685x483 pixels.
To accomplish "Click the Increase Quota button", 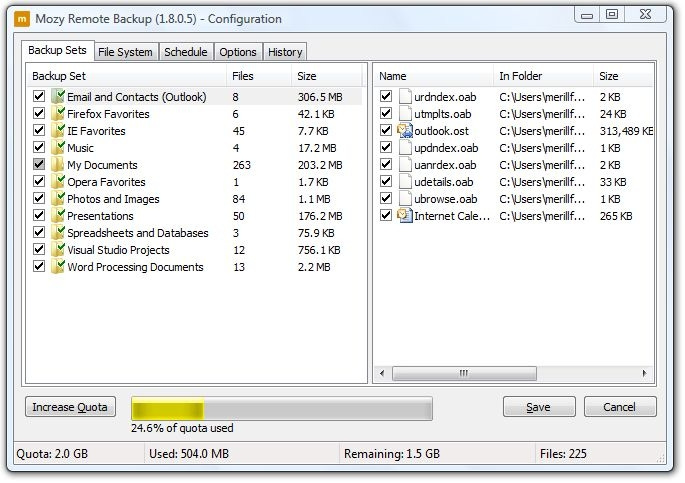I will click(70, 407).
